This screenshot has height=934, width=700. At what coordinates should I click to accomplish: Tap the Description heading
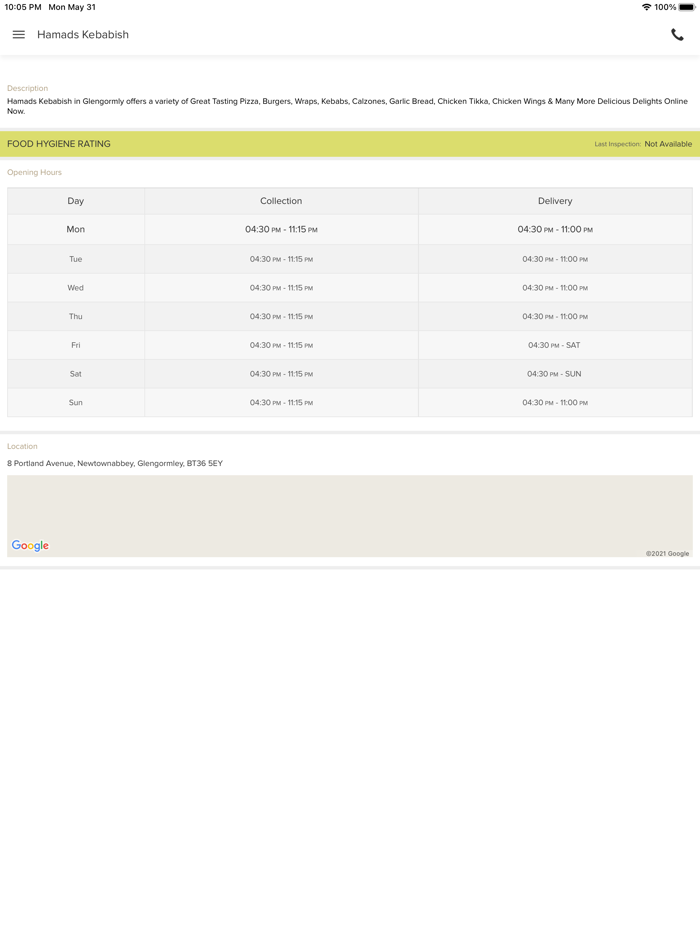pyautogui.click(x=27, y=88)
